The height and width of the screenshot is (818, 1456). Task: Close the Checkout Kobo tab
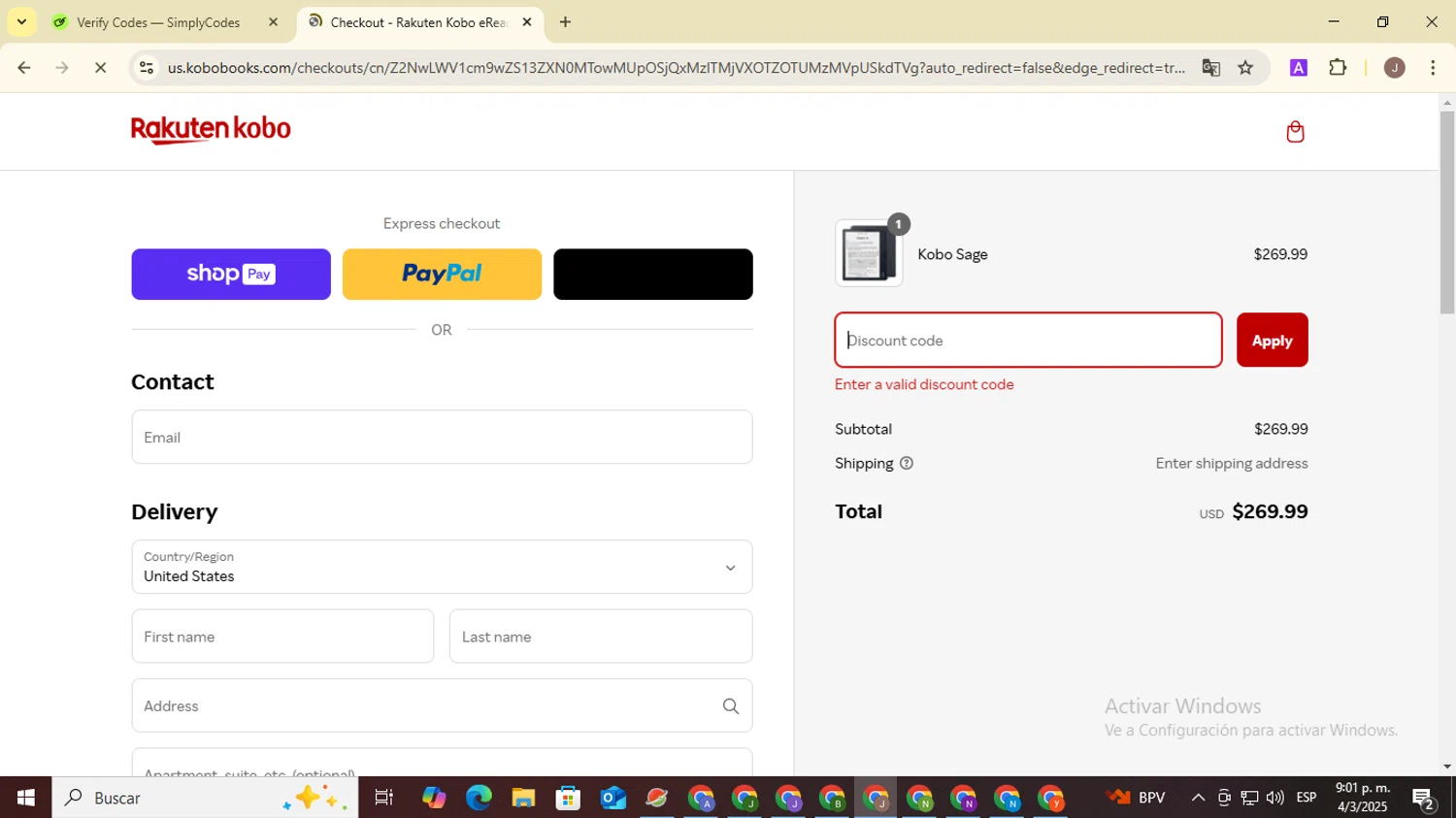527,21
